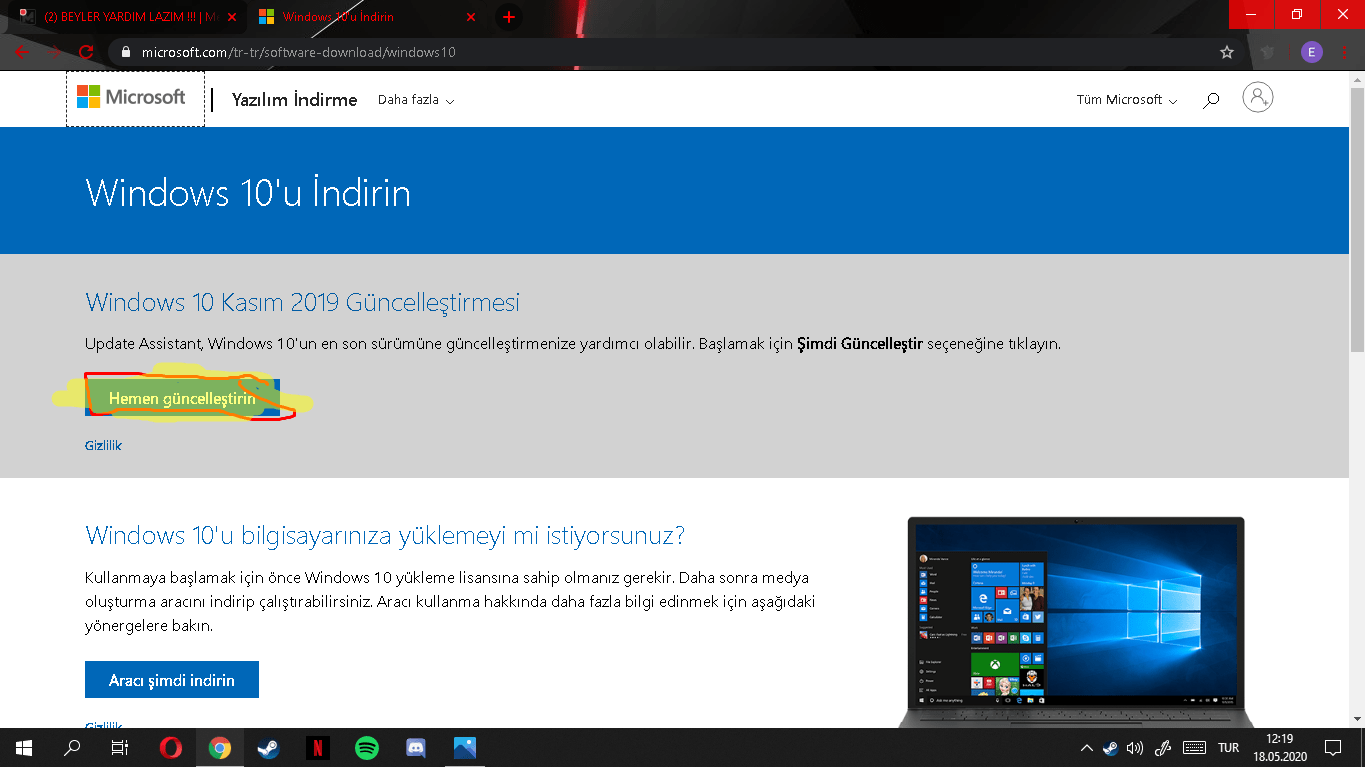Click the browser forward arrow
The width and height of the screenshot is (1365, 767).
[x=54, y=52]
